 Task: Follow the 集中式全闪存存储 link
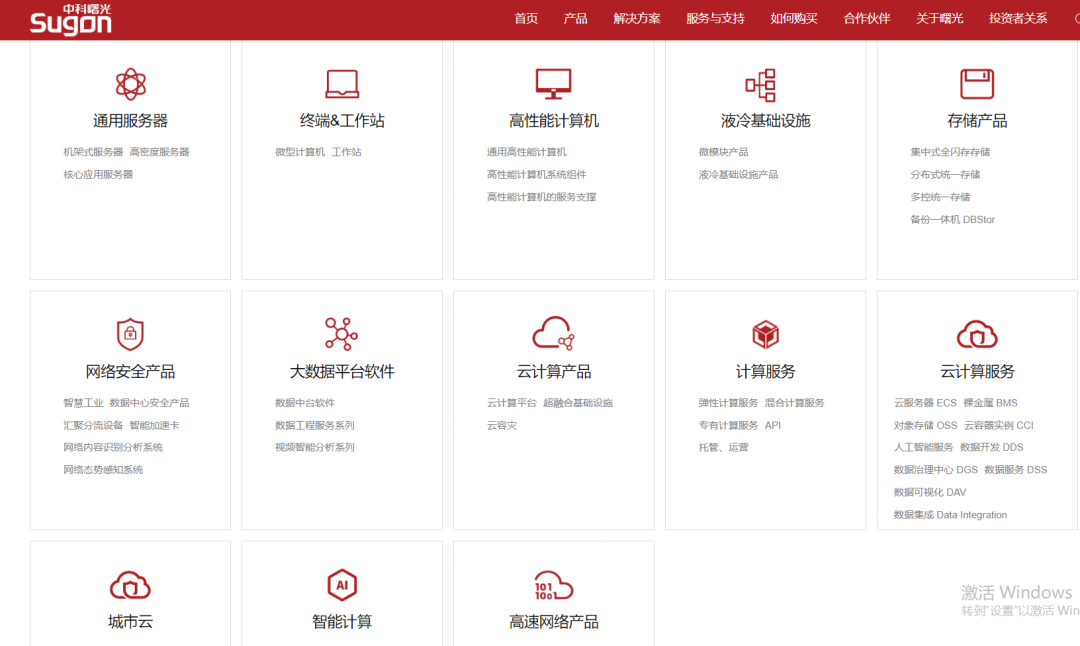click(950, 152)
